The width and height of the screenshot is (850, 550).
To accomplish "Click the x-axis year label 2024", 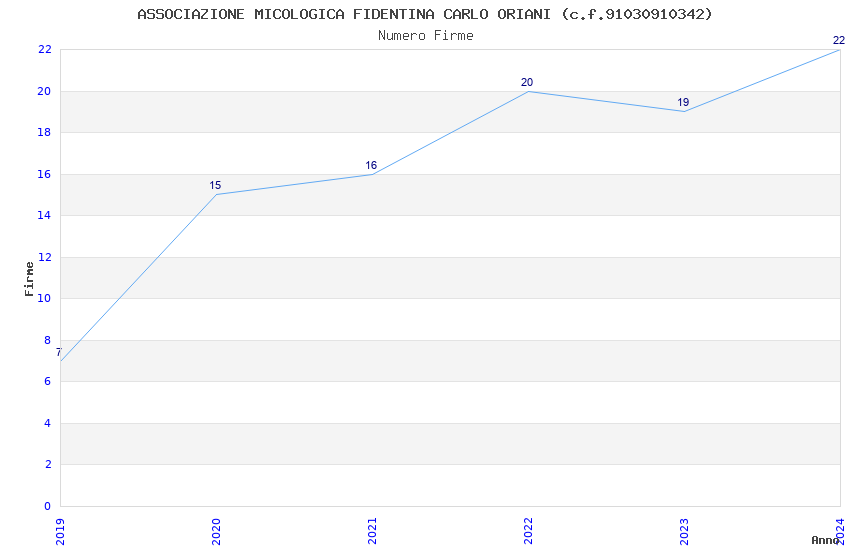I will tap(840, 532).
